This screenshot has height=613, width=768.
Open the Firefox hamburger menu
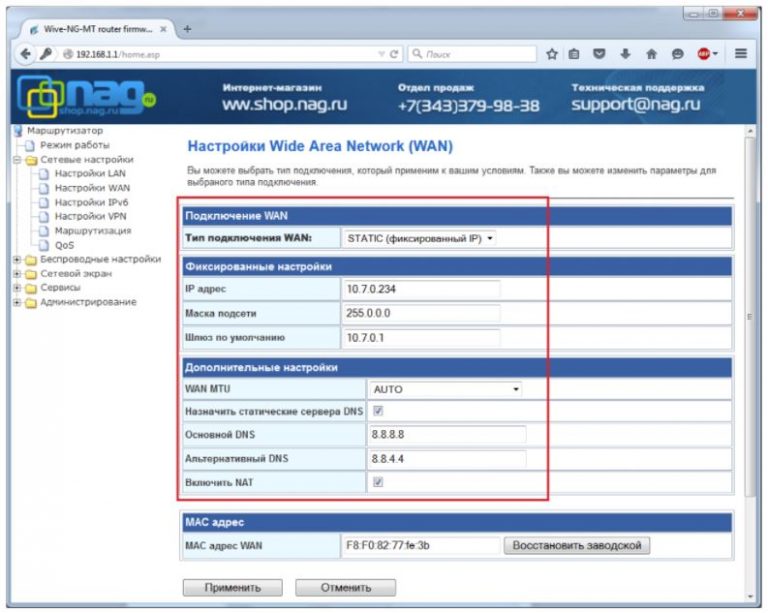[x=741, y=54]
